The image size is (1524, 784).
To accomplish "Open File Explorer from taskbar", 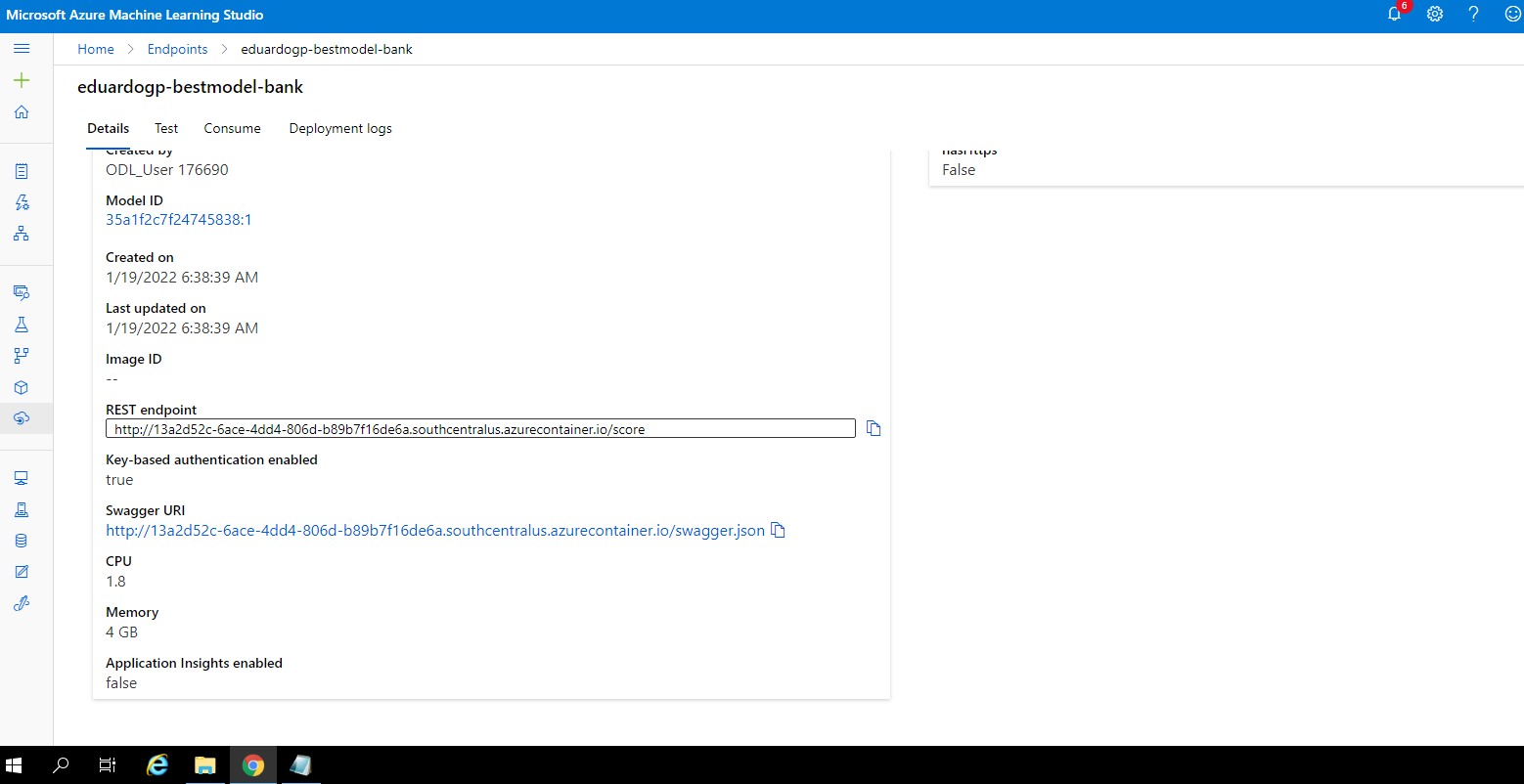I will 204,765.
